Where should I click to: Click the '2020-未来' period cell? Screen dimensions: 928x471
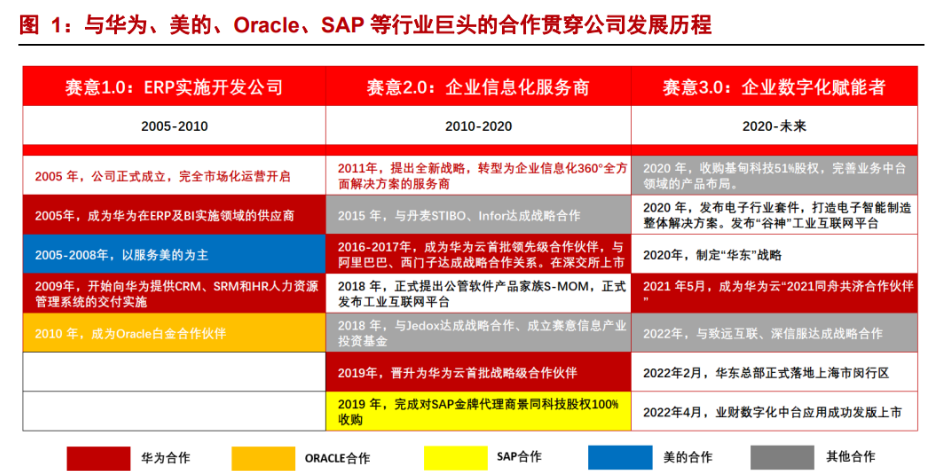coord(774,126)
